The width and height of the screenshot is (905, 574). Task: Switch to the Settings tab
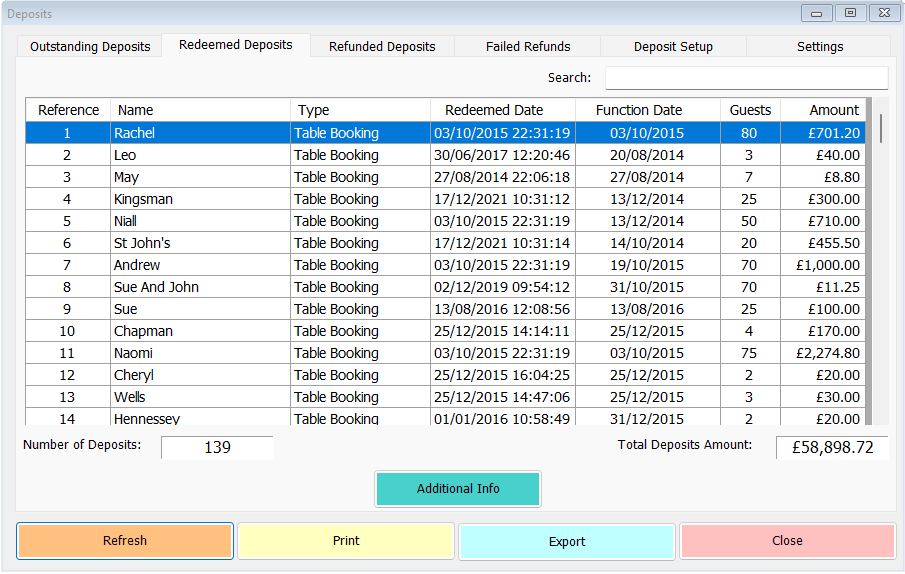click(820, 46)
